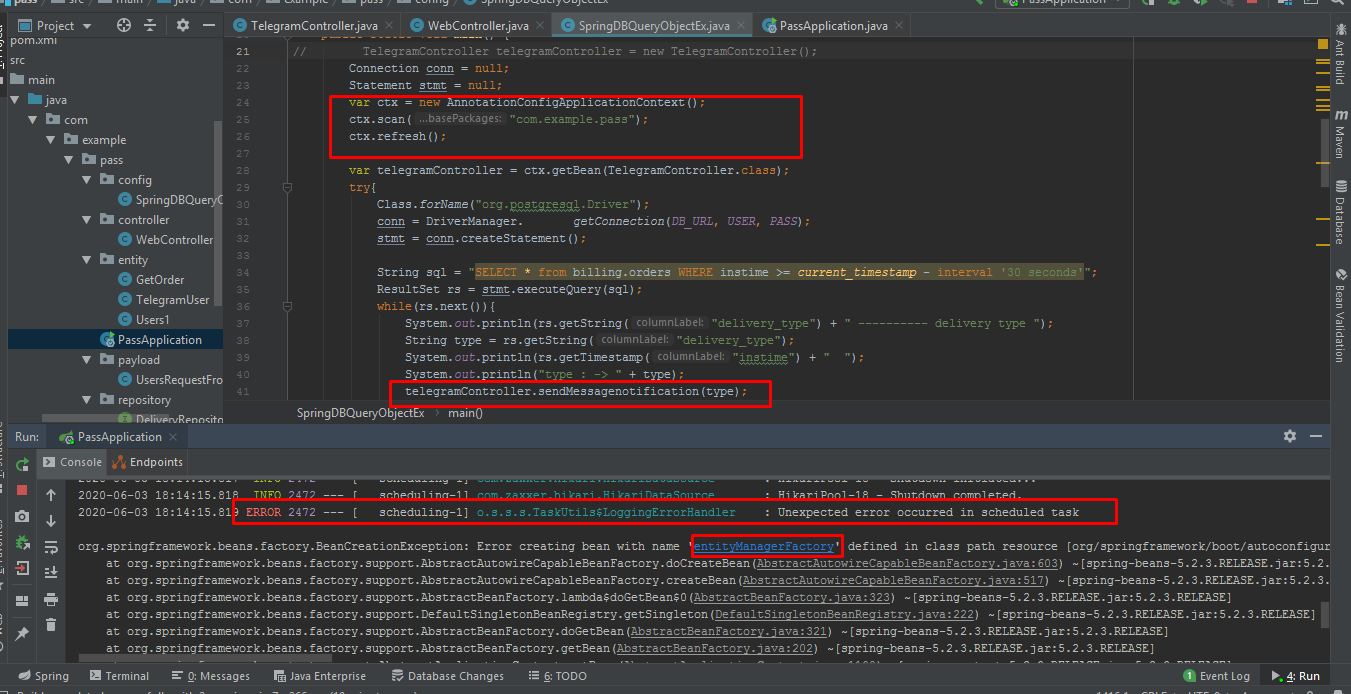The height and width of the screenshot is (694, 1351).
Task: Open the Bean Validation side panel
Action: 1339,315
